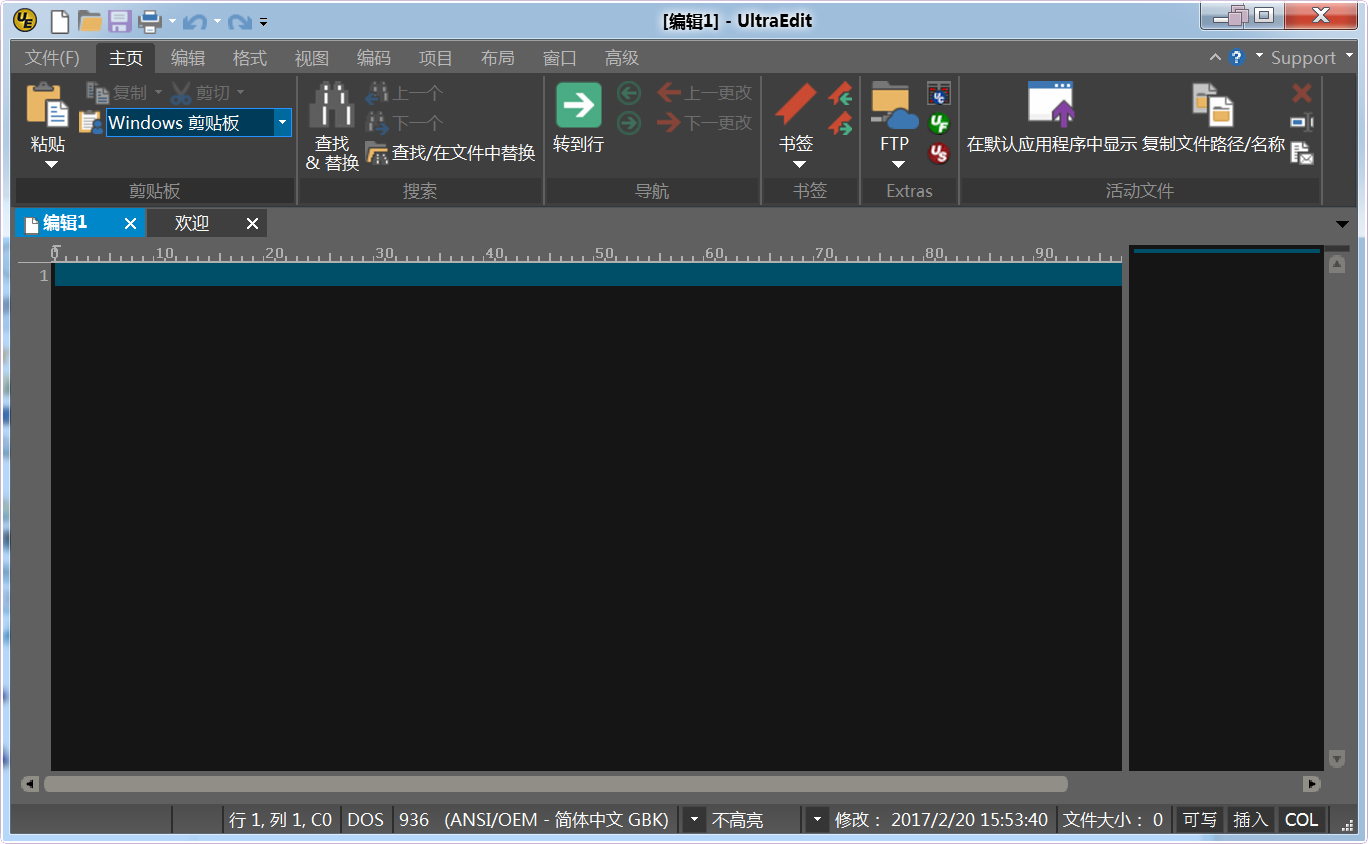This screenshot has height=844, width=1368.
Task: Click the 复制 (Copy) button
Action: [118, 93]
